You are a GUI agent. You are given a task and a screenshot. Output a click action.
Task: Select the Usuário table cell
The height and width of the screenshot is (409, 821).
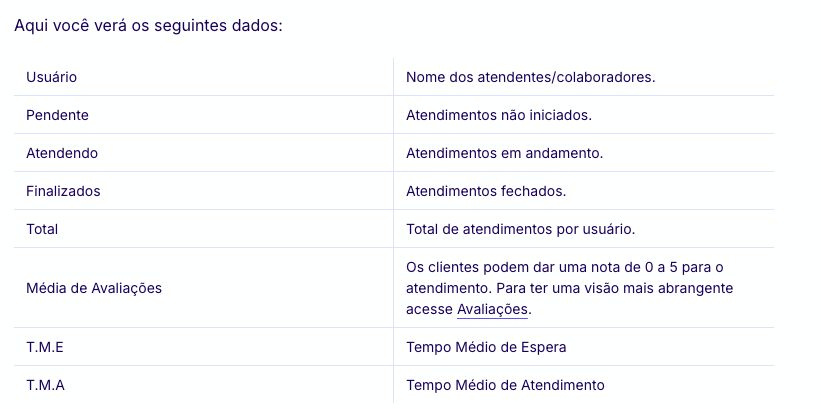52,77
